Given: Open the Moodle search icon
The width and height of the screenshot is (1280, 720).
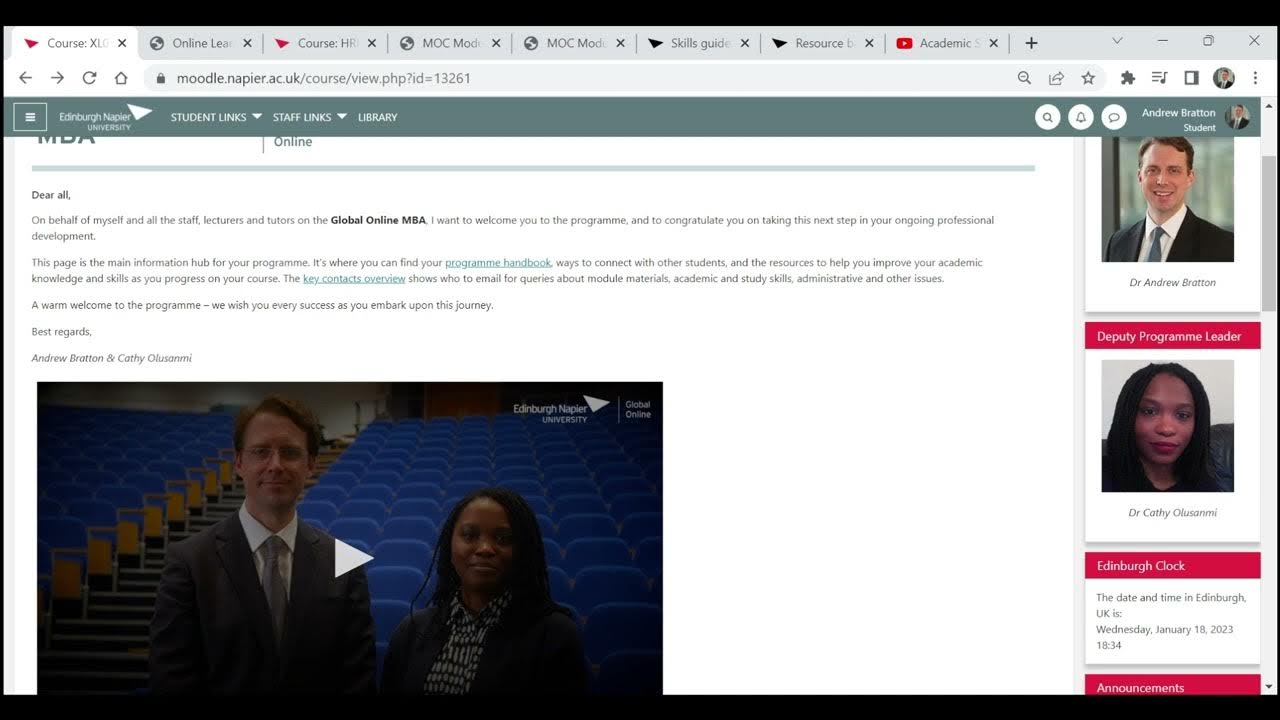Looking at the screenshot, I should pyautogui.click(x=1047, y=117).
